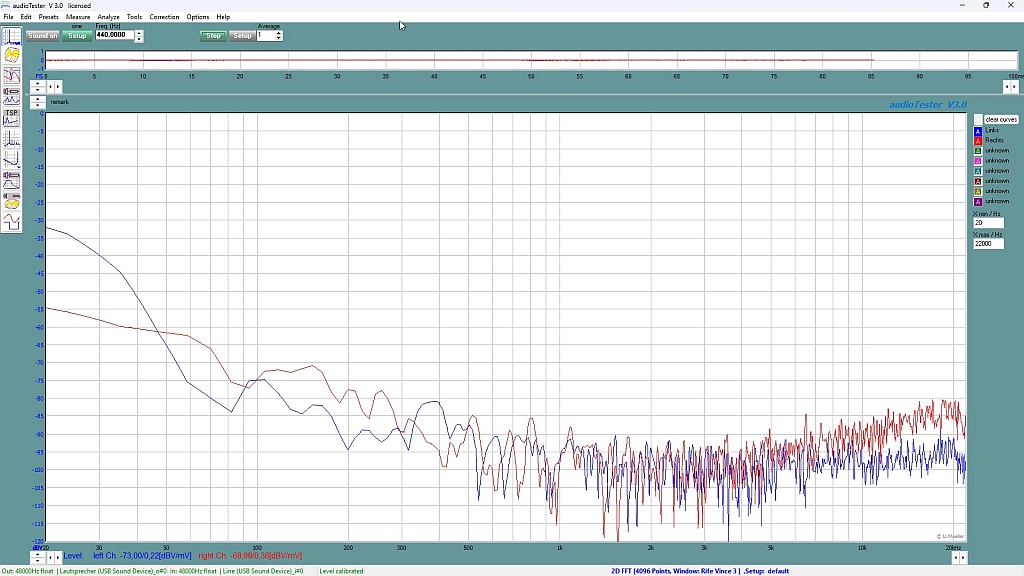Toggle the blue Links curve marker
The width and height of the screenshot is (1024, 576).
[978, 131]
